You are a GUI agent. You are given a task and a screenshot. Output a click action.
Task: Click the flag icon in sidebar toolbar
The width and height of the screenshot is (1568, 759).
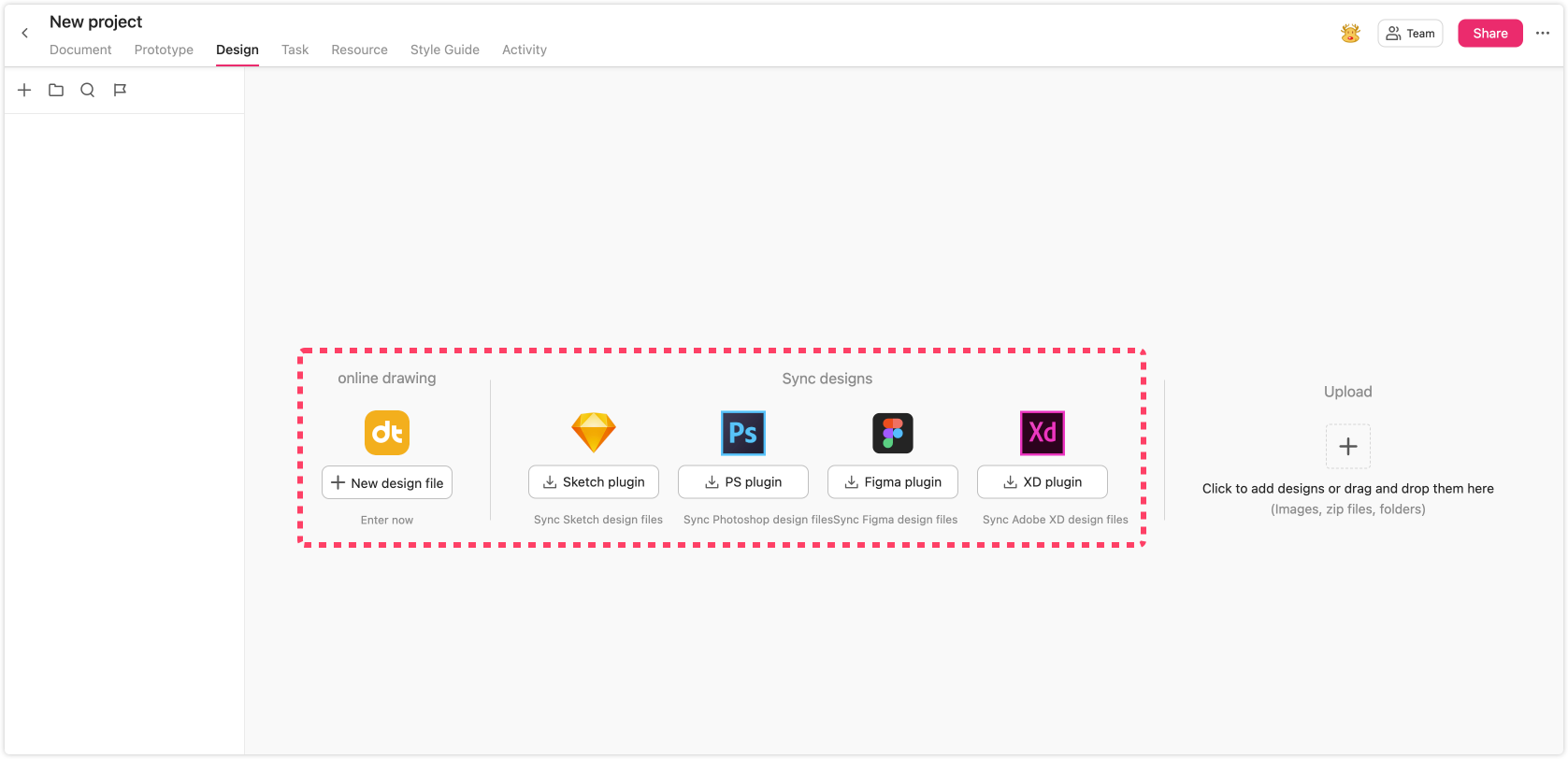click(x=120, y=90)
